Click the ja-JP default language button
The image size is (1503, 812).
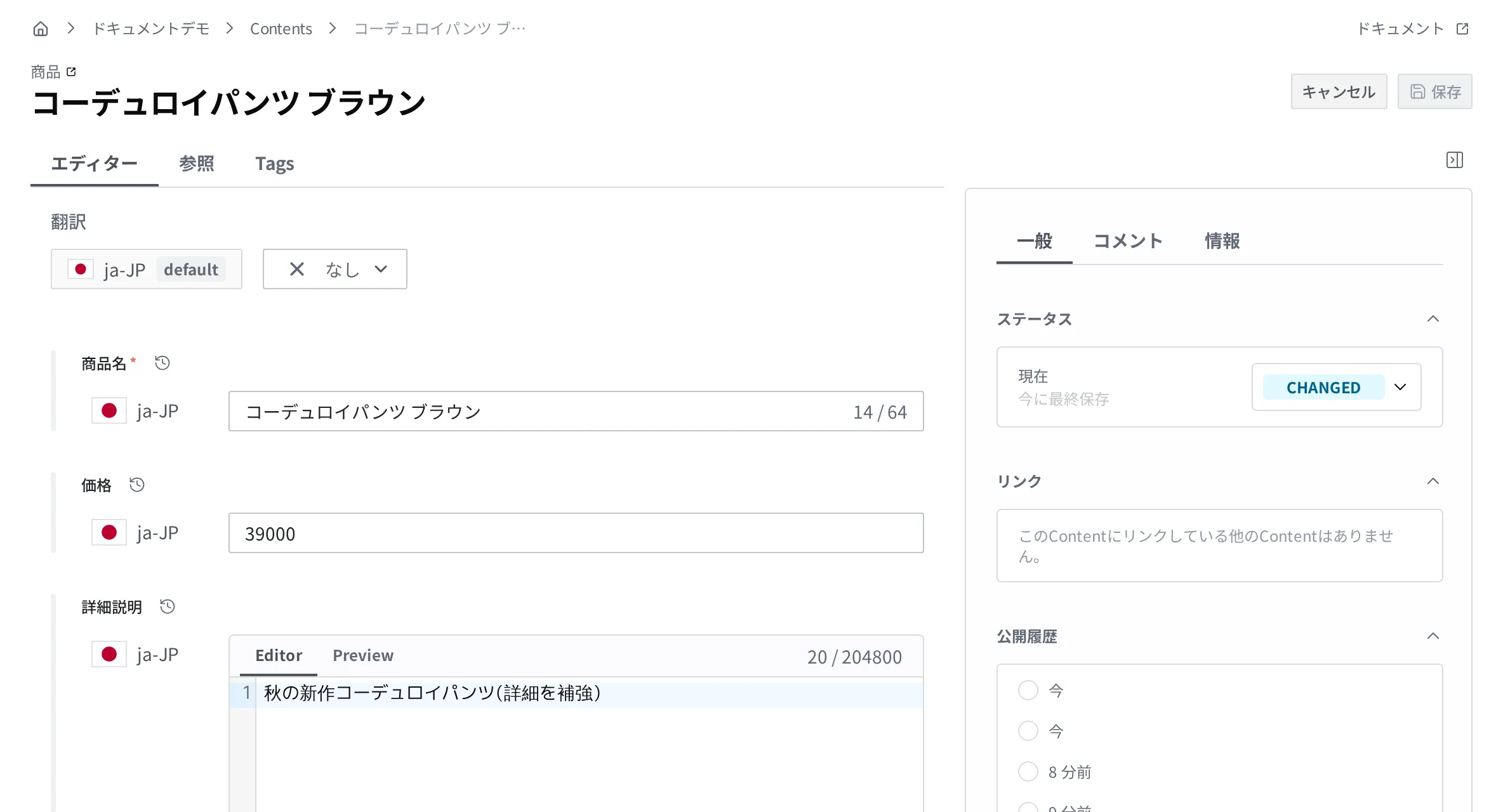[147, 269]
